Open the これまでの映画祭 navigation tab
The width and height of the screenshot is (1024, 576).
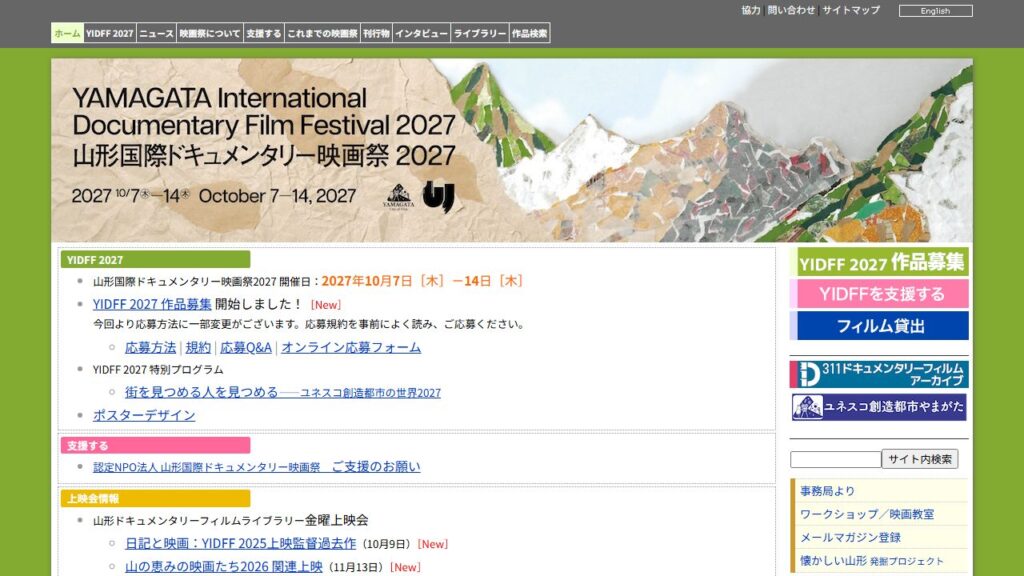323,33
